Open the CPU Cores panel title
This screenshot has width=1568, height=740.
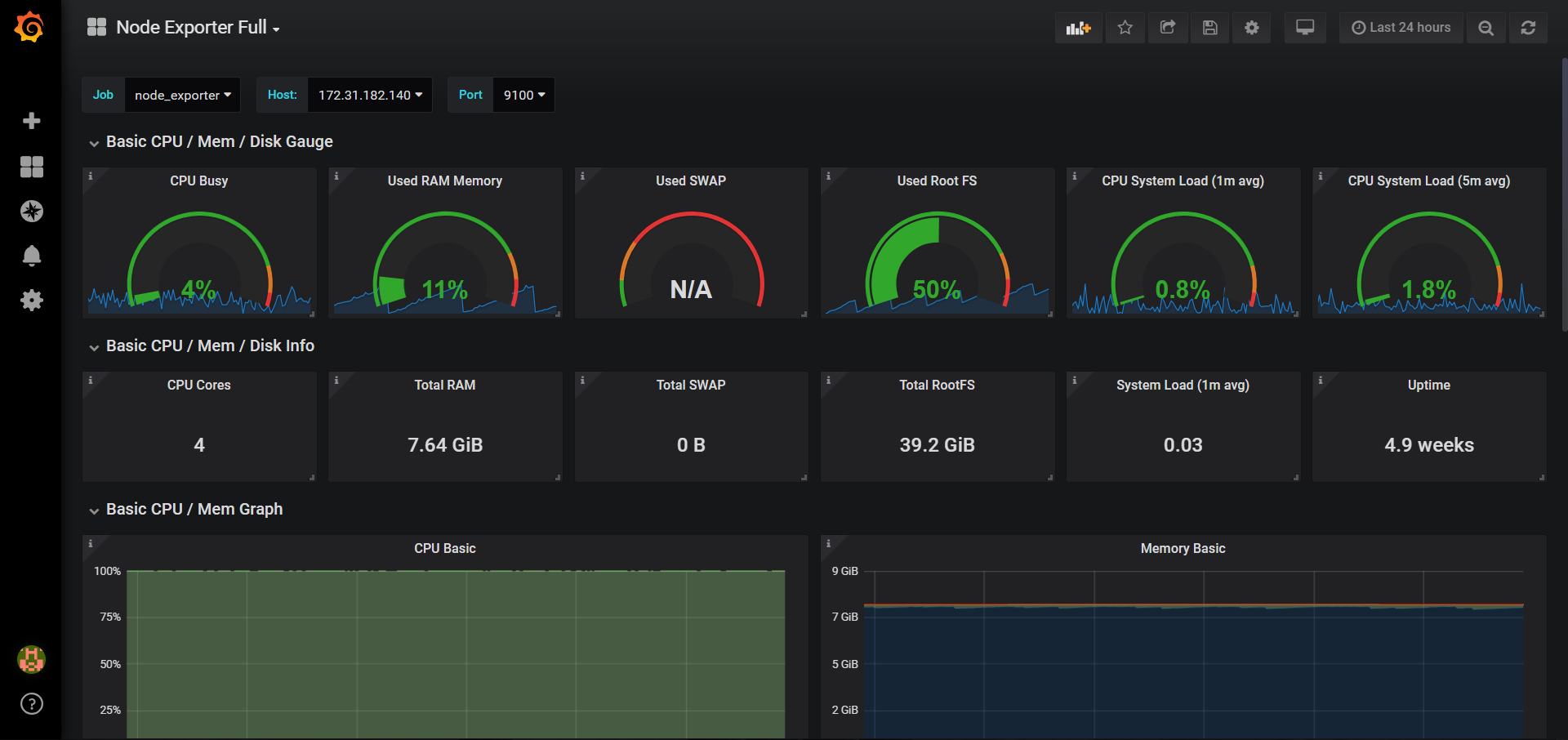[x=199, y=385]
